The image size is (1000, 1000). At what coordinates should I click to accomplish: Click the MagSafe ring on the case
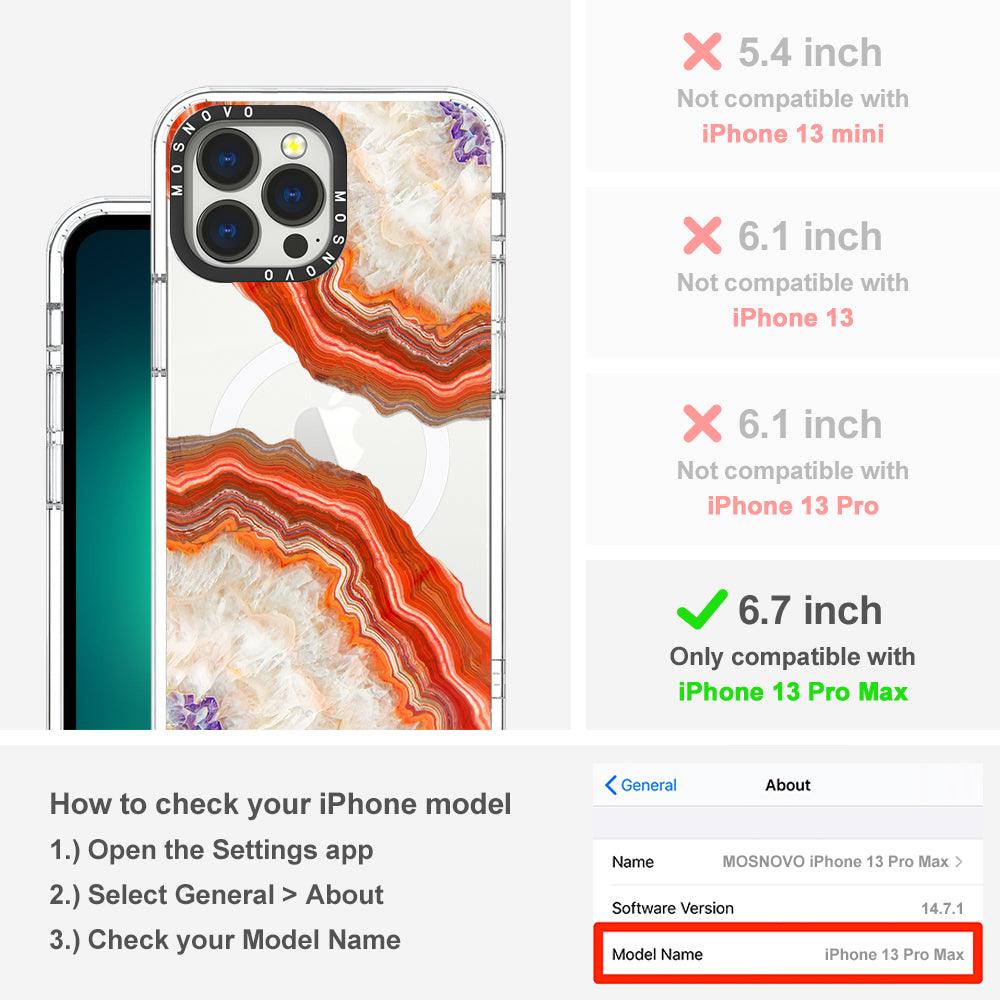pos(332,440)
